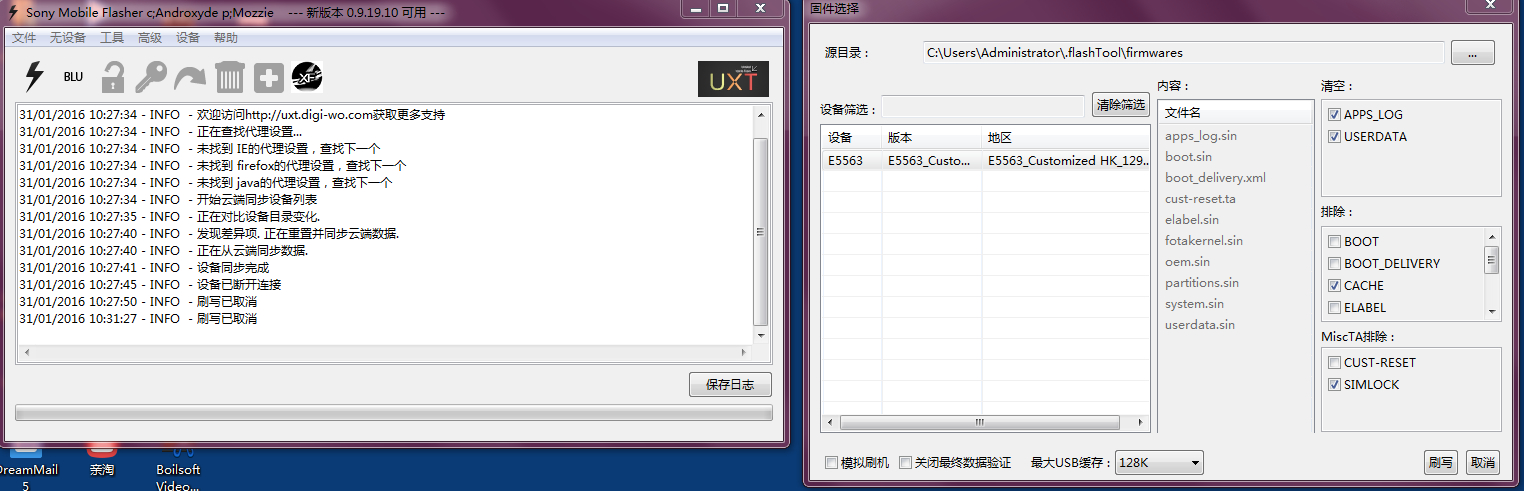Click the 地区 column header
The image size is (1524, 491).
(1065, 138)
